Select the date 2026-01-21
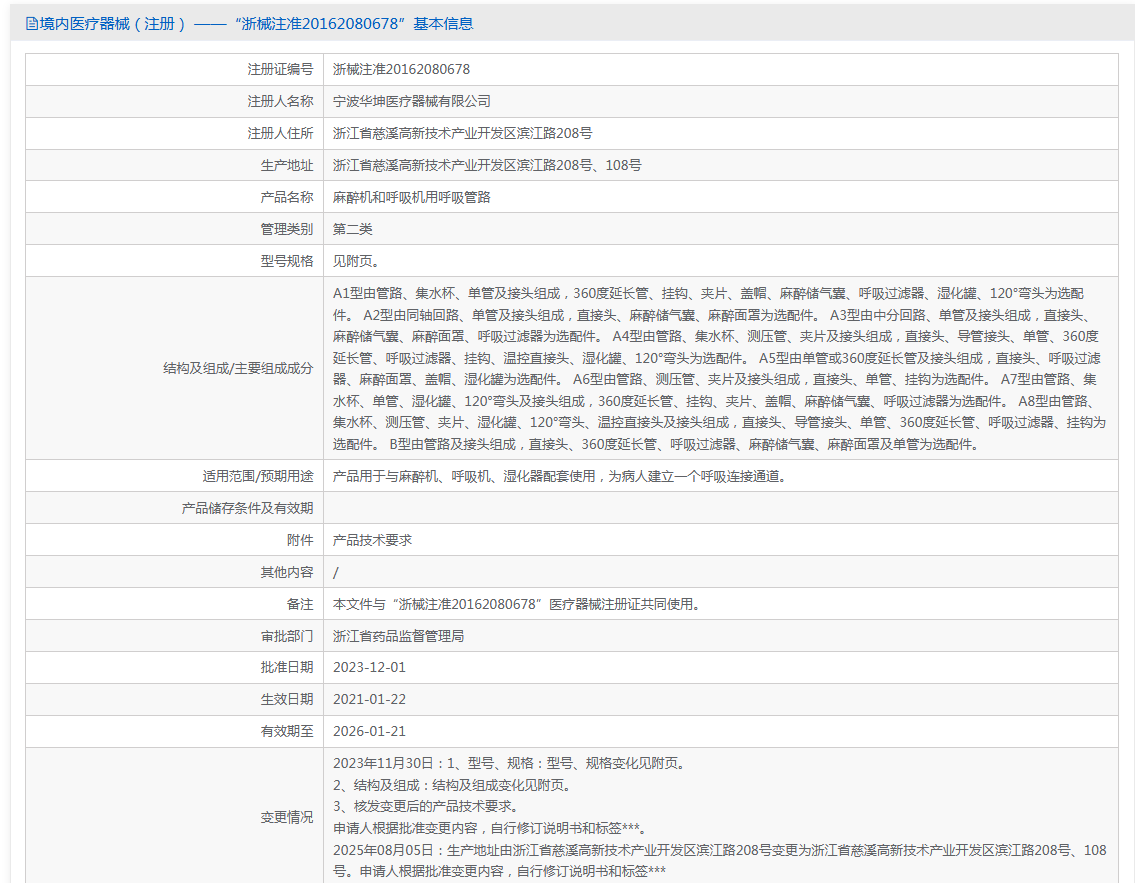Viewport: 1135px width, 883px height. pyautogui.click(x=369, y=731)
